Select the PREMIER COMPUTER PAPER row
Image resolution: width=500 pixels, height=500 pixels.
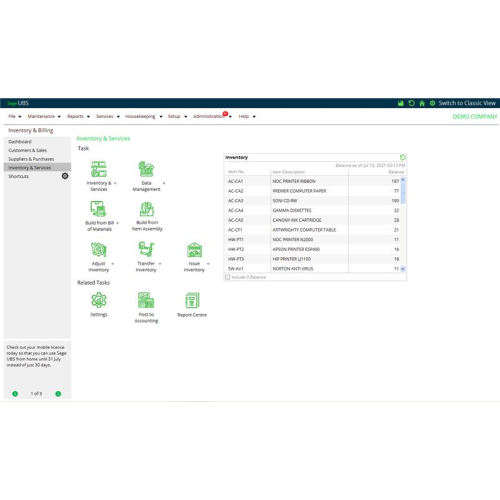[x=312, y=191]
